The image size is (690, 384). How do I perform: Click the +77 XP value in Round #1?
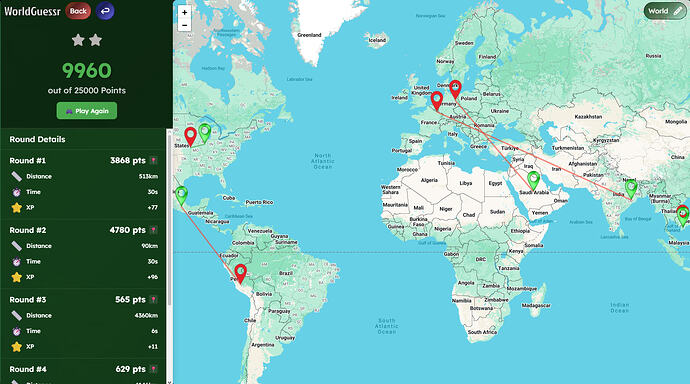153,208
